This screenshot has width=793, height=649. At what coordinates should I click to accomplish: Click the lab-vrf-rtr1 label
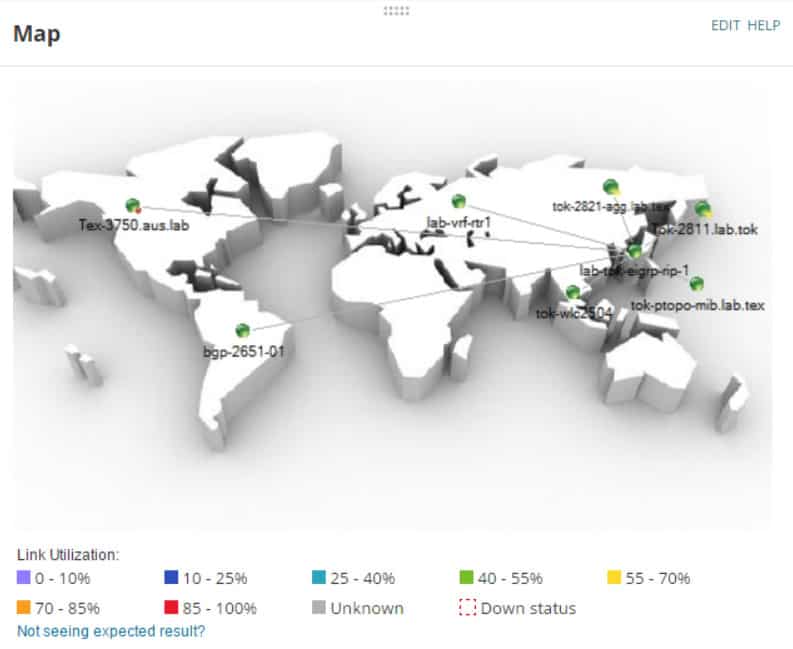459,222
